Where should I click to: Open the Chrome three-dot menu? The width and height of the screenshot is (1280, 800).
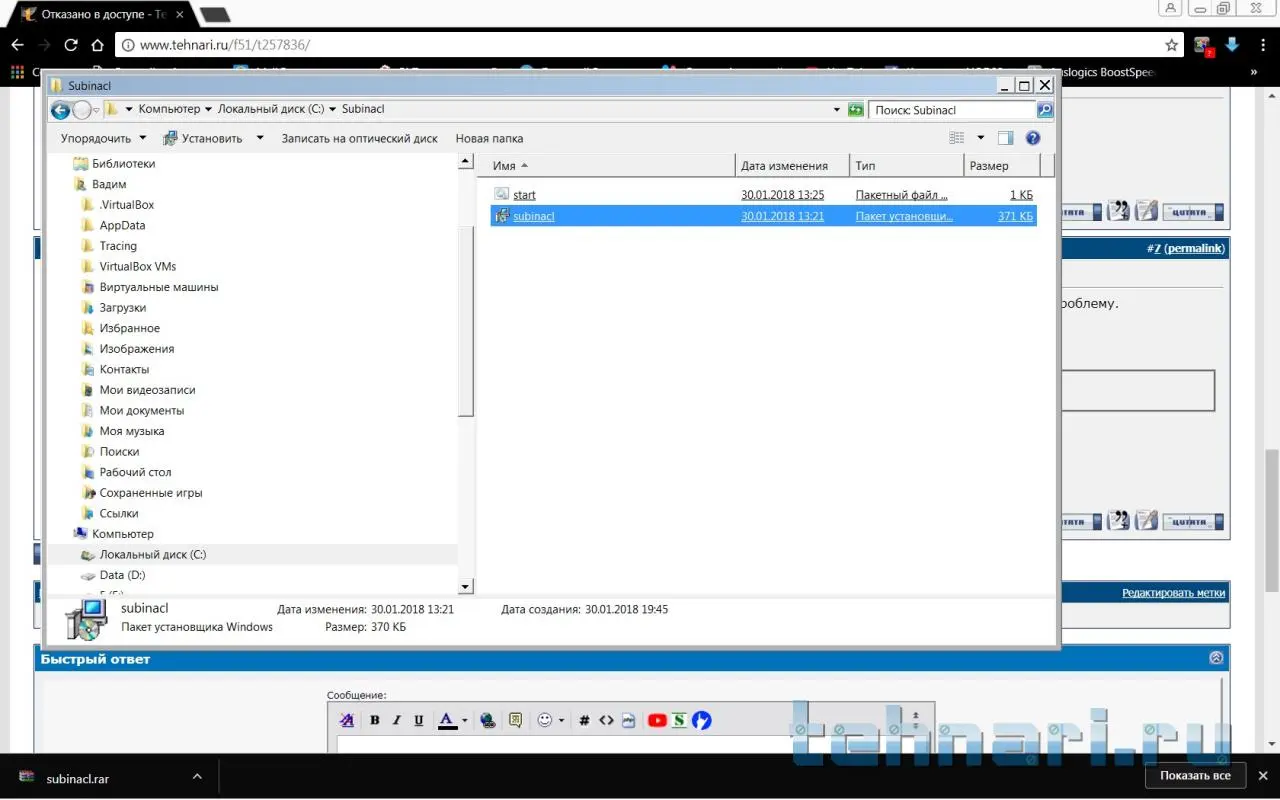[1262, 45]
